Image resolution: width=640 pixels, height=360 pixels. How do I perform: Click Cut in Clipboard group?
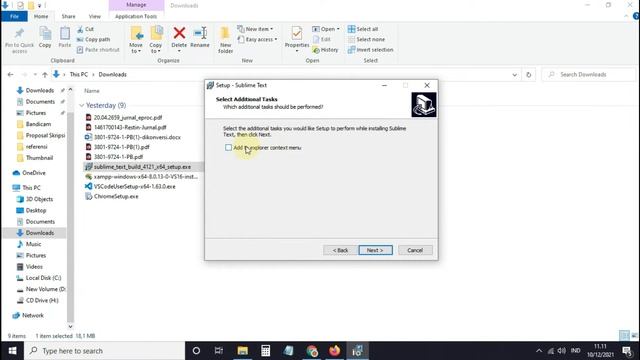click(x=85, y=29)
